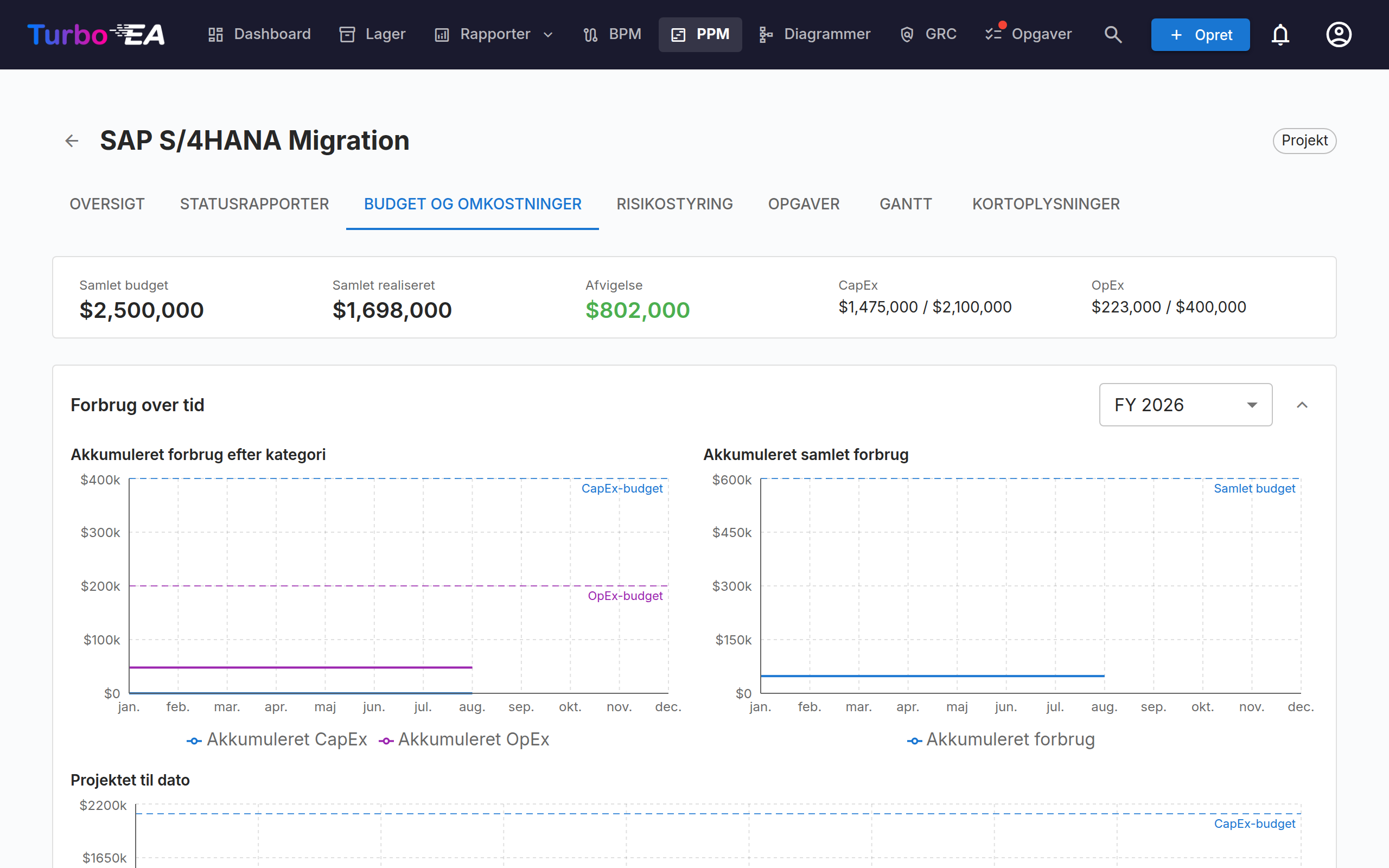Image resolution: width=1389 pixels, height=868 pixels.
Task: Open notifications bell icon
Action: coord(1280,34)
